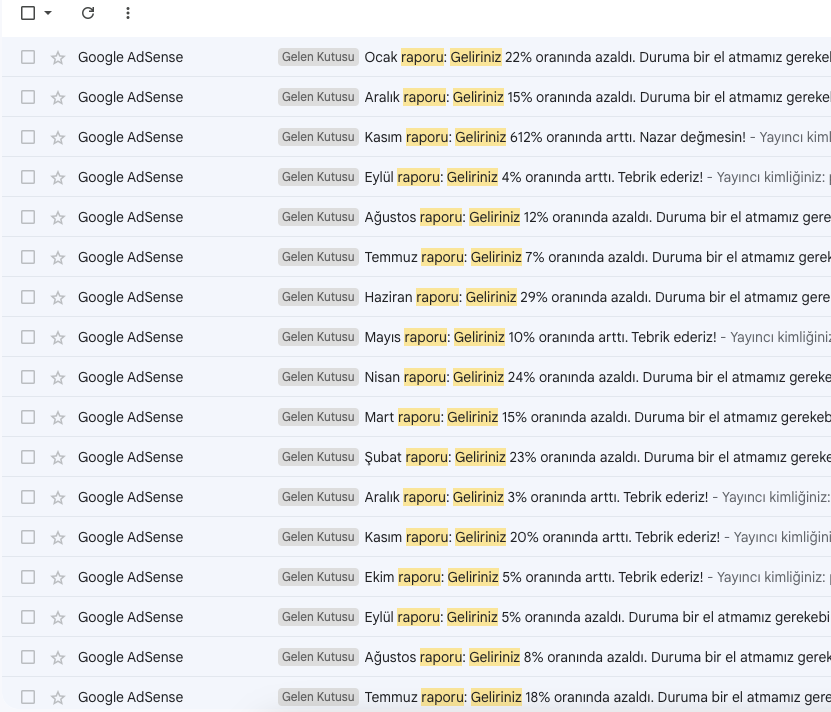Star the Aralık raporu 15% azaldı email

[58, 98]
